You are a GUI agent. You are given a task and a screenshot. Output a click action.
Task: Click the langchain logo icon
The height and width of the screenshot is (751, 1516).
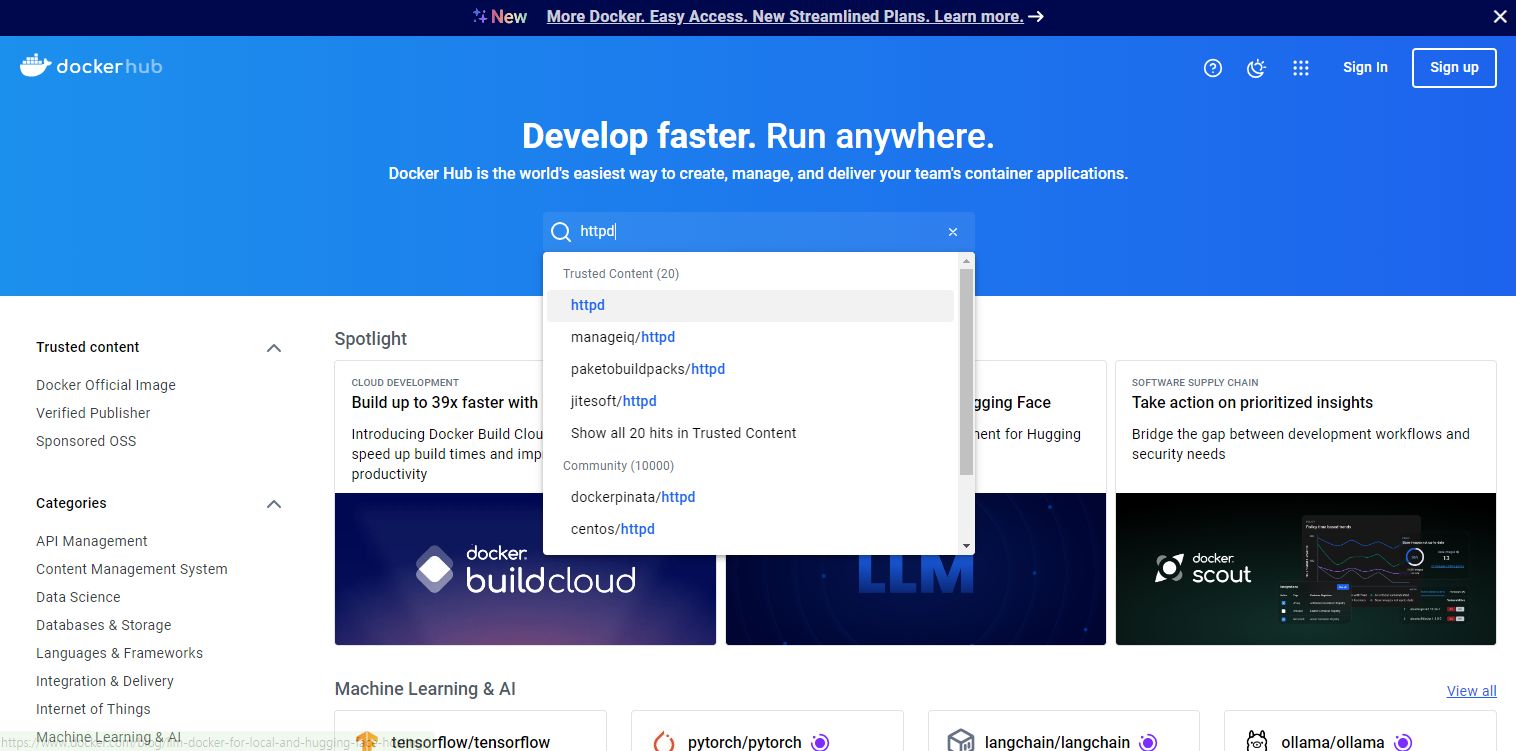[961, 742]
